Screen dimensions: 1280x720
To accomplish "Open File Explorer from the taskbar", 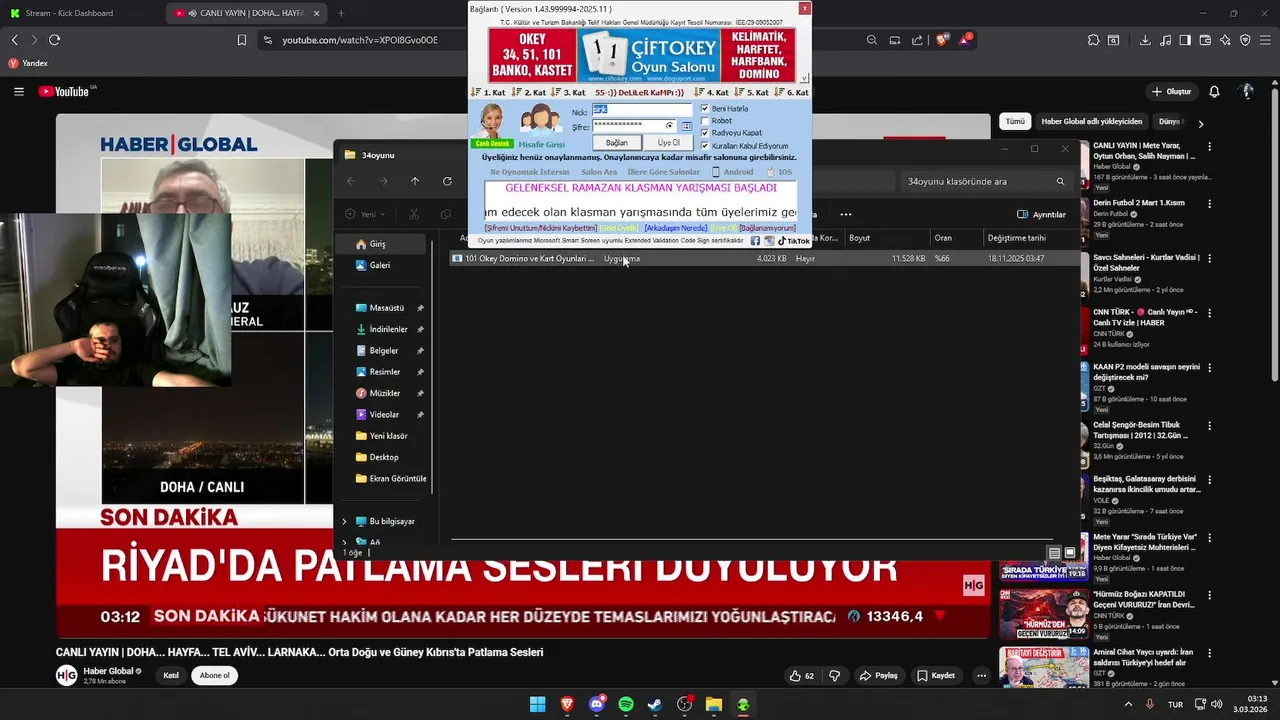I will point(714,704).
